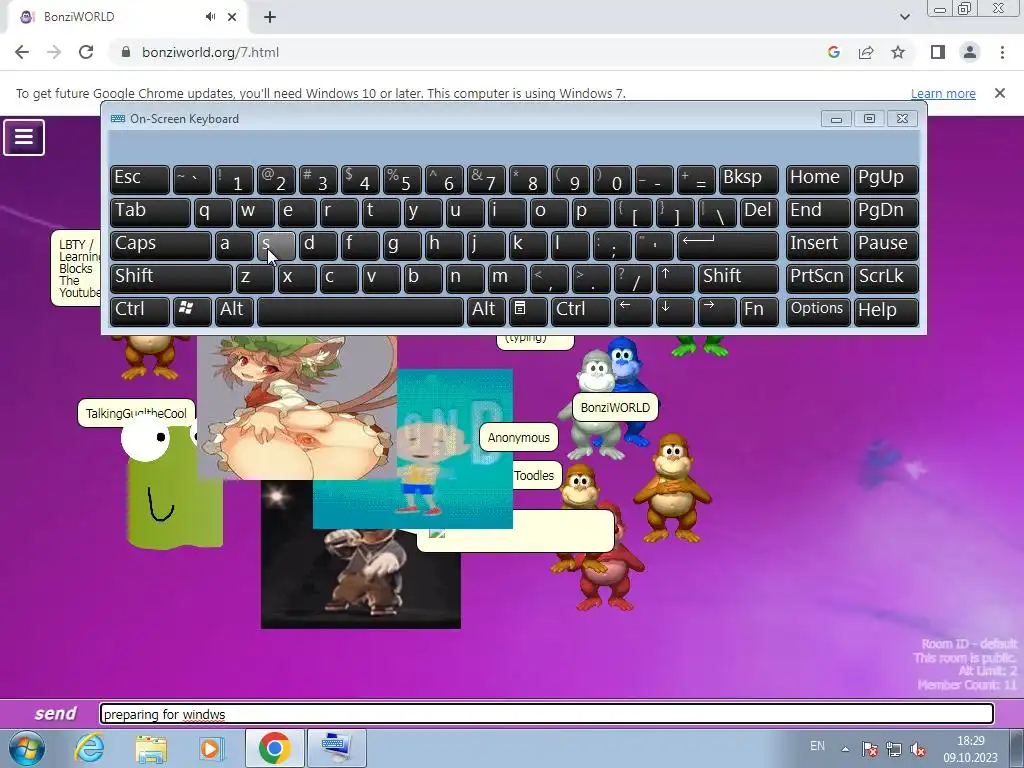Open Windows Explorer folder in taskbar
Screen dimensions: 1024x768
151,749
